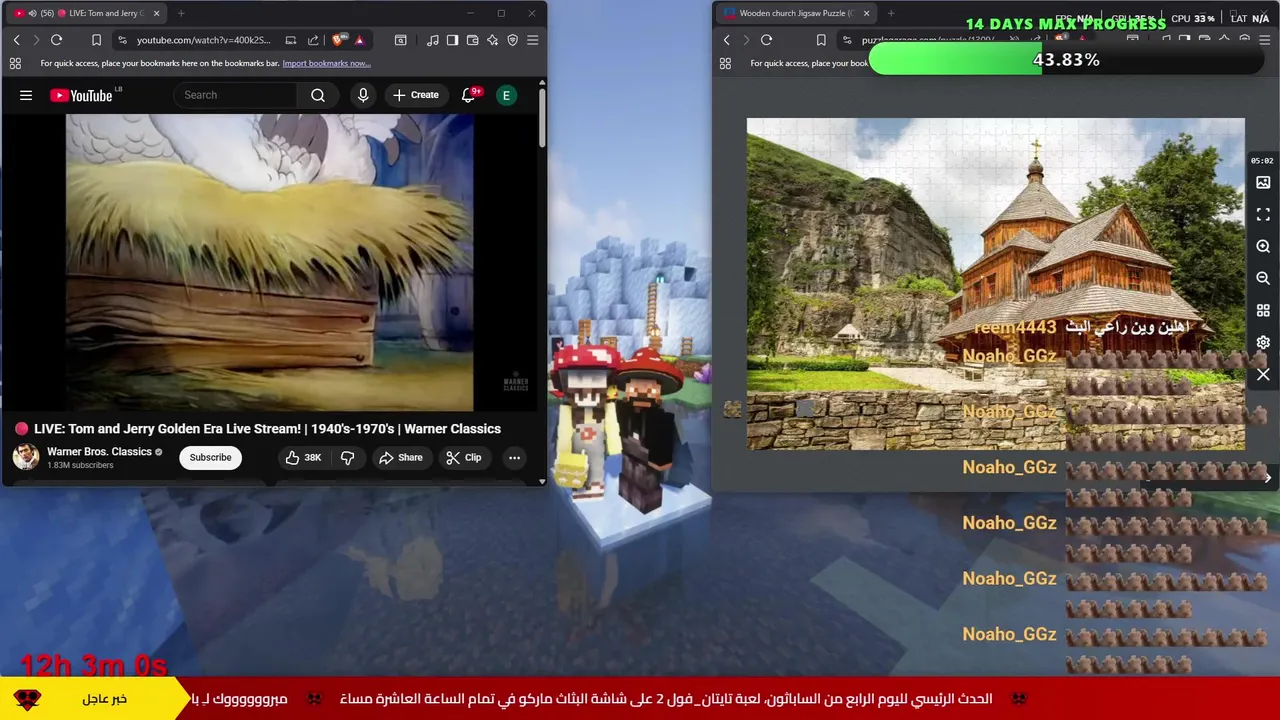Open apps grid icon on puzzle bookmarks bar

coord(725,63)
